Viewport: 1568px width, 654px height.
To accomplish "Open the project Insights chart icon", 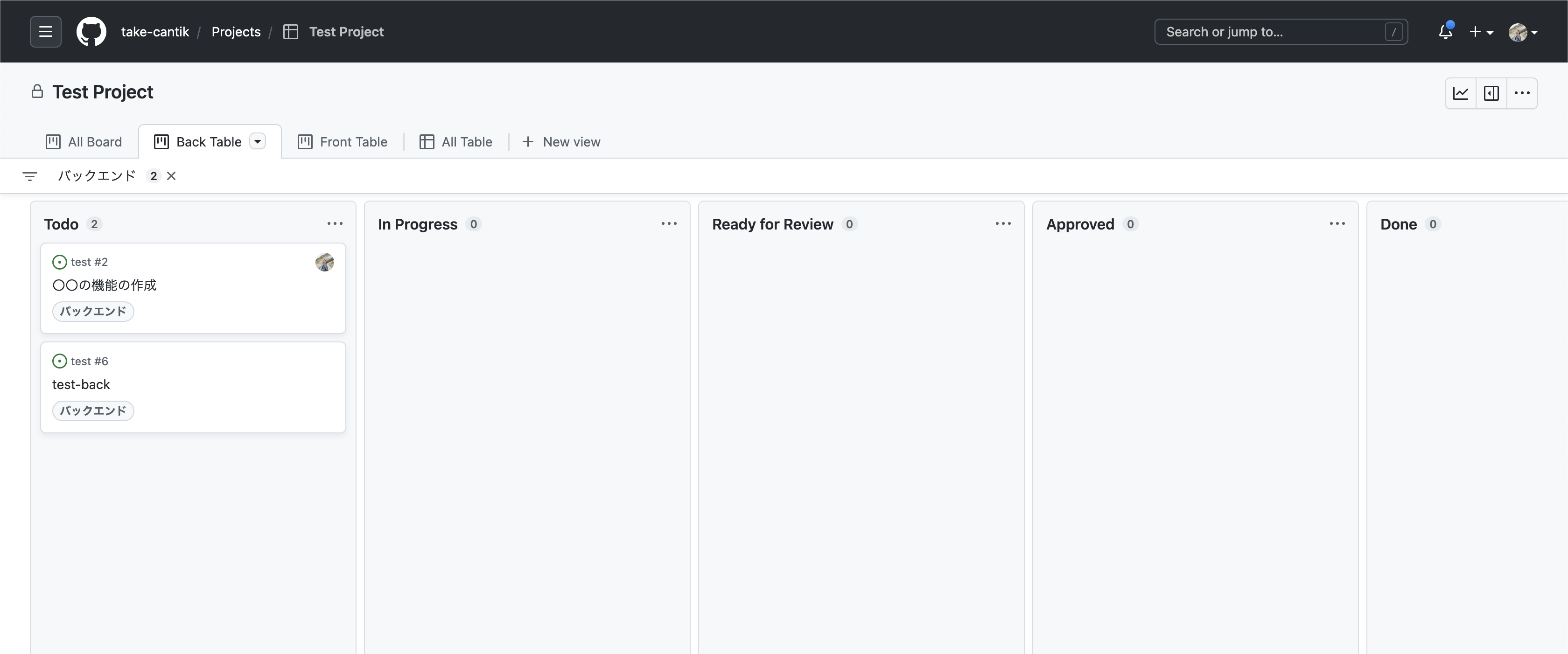I will click(1460, 93).
